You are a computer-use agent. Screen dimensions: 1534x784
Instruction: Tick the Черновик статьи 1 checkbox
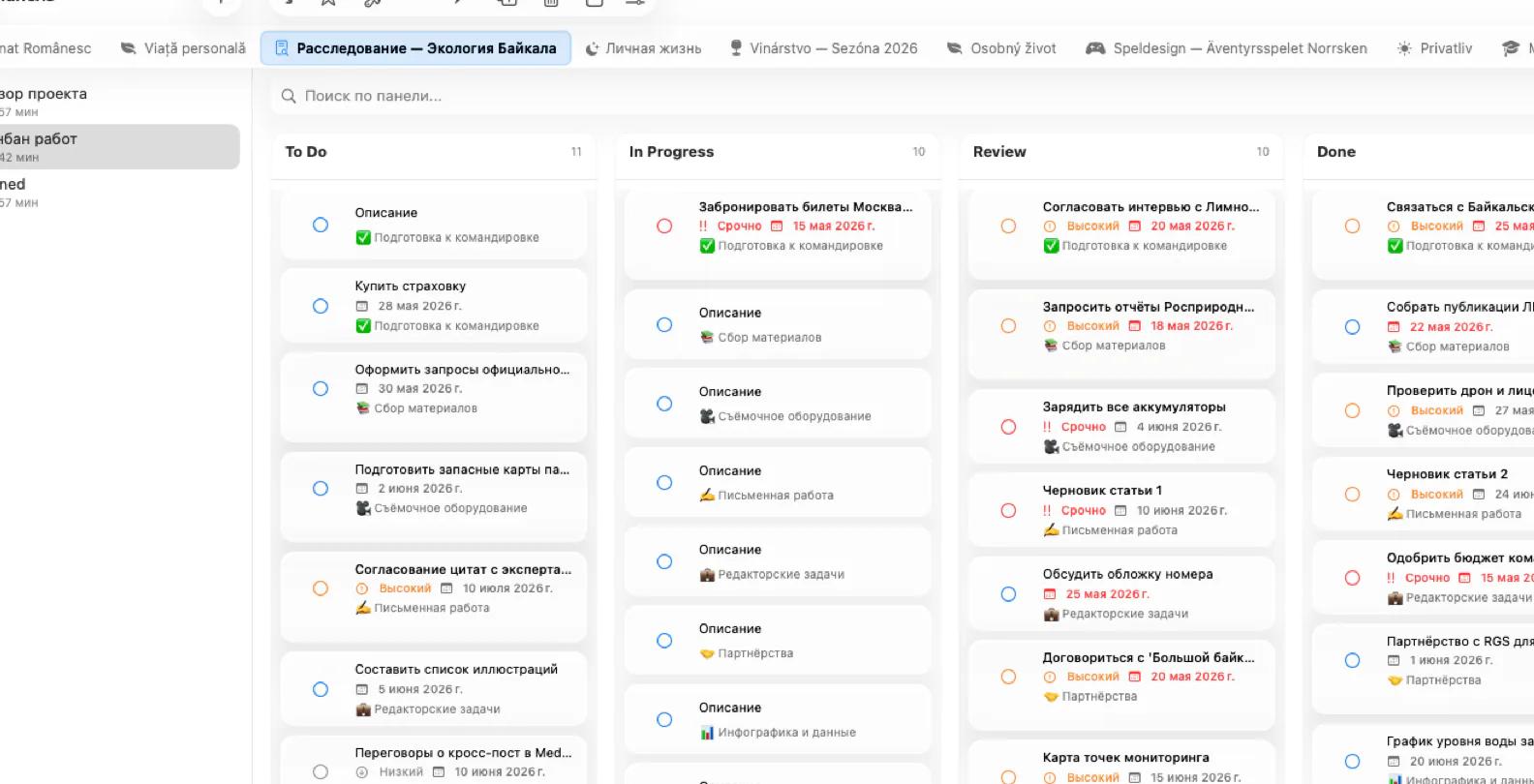point(1008,510)
